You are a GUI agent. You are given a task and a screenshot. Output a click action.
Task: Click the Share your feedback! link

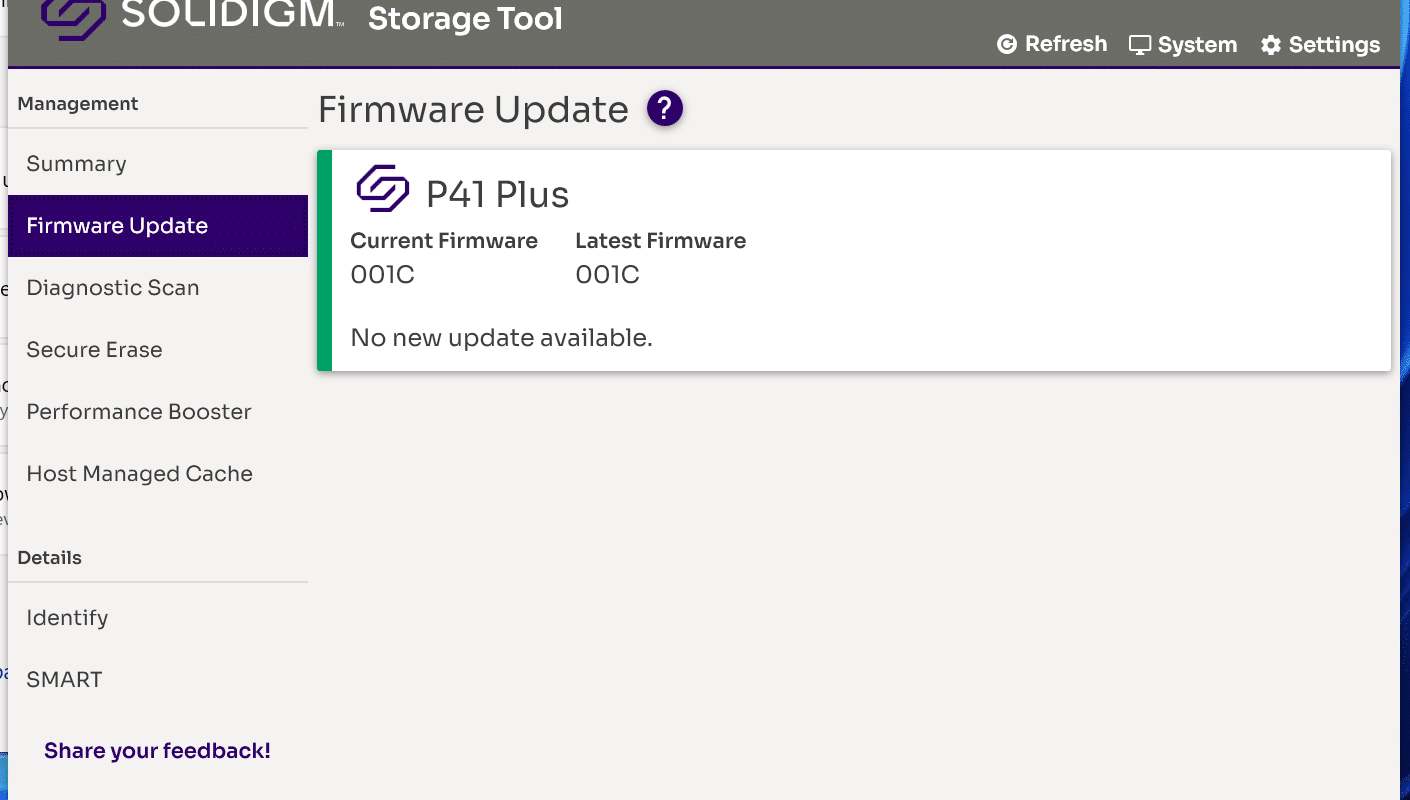pyautogui.click(x=157, y=751)
